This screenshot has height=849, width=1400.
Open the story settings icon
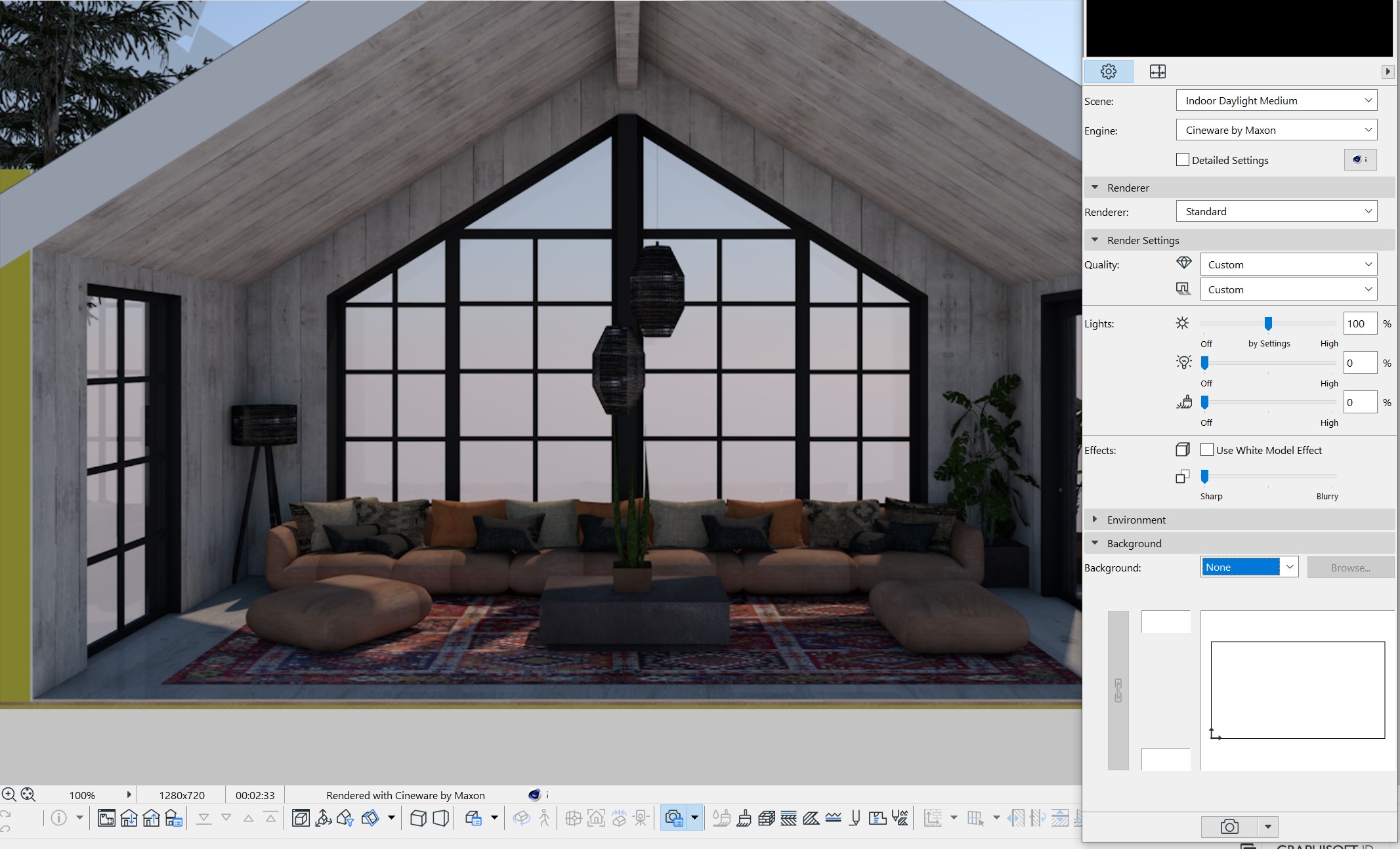(174, 818)
